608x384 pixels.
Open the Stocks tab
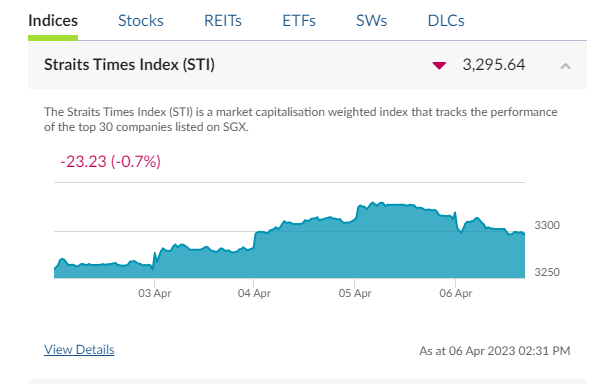pos(141,21)
